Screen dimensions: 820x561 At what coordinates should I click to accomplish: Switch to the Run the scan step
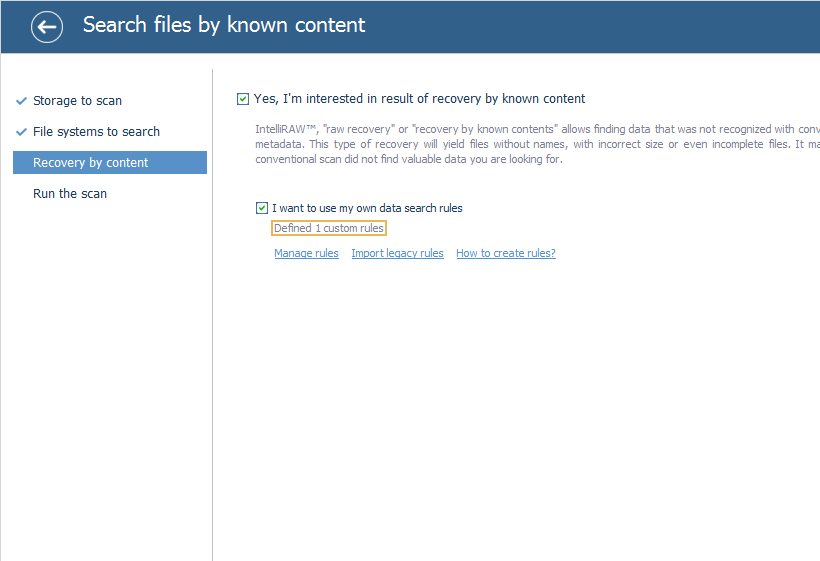70,194
